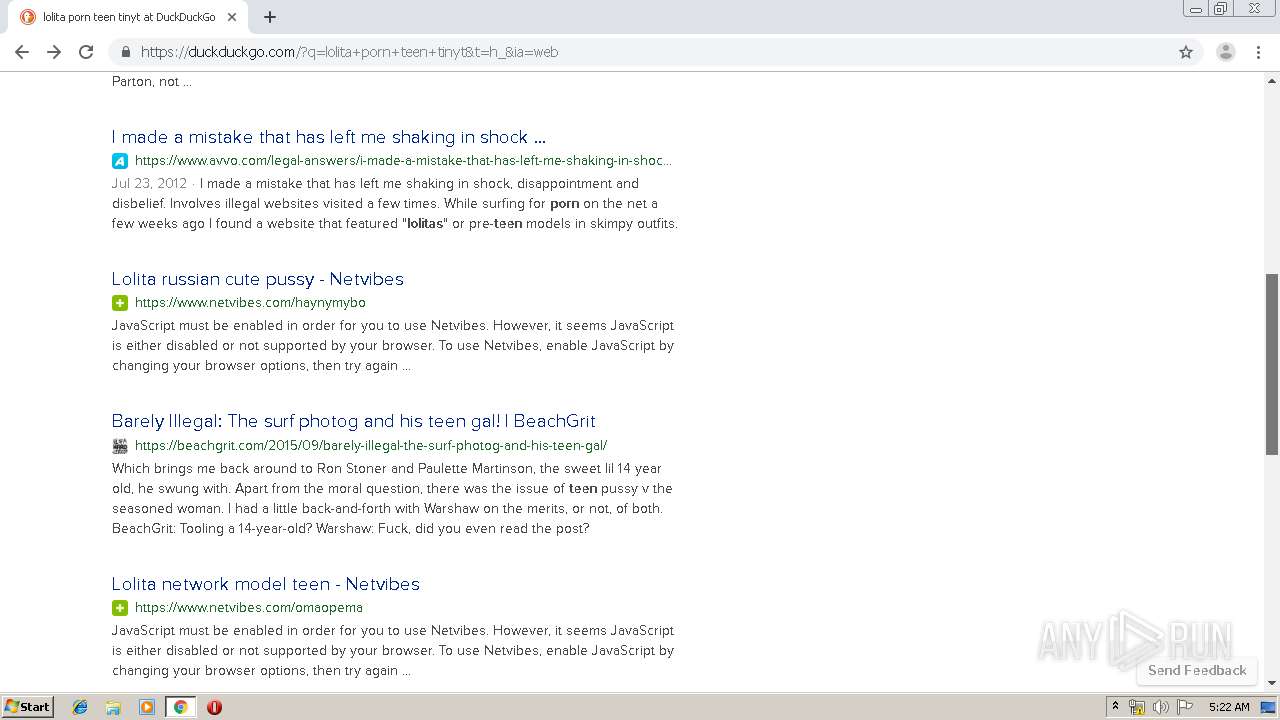Close the DuckDuckGo tab
Image resolution: width=1280 pixels, height=720 pixels.
(232, 17)
